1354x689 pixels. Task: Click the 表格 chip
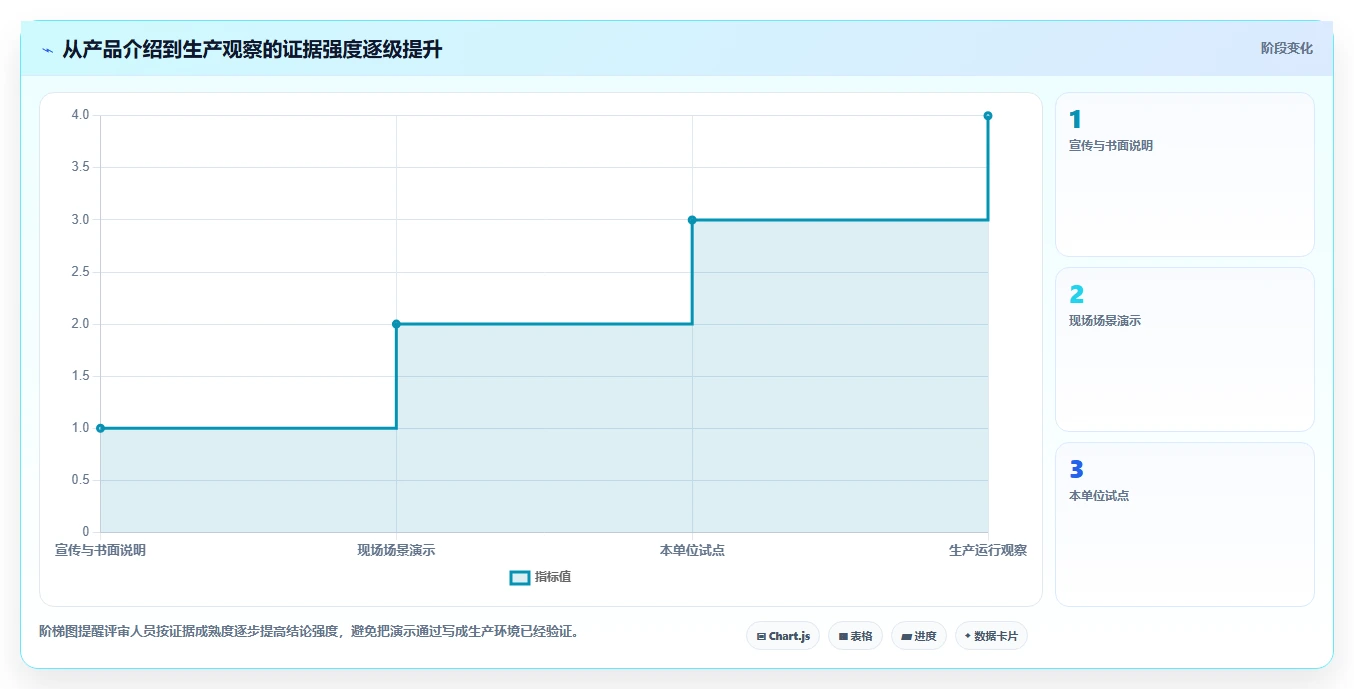click(x=855, y=636)
